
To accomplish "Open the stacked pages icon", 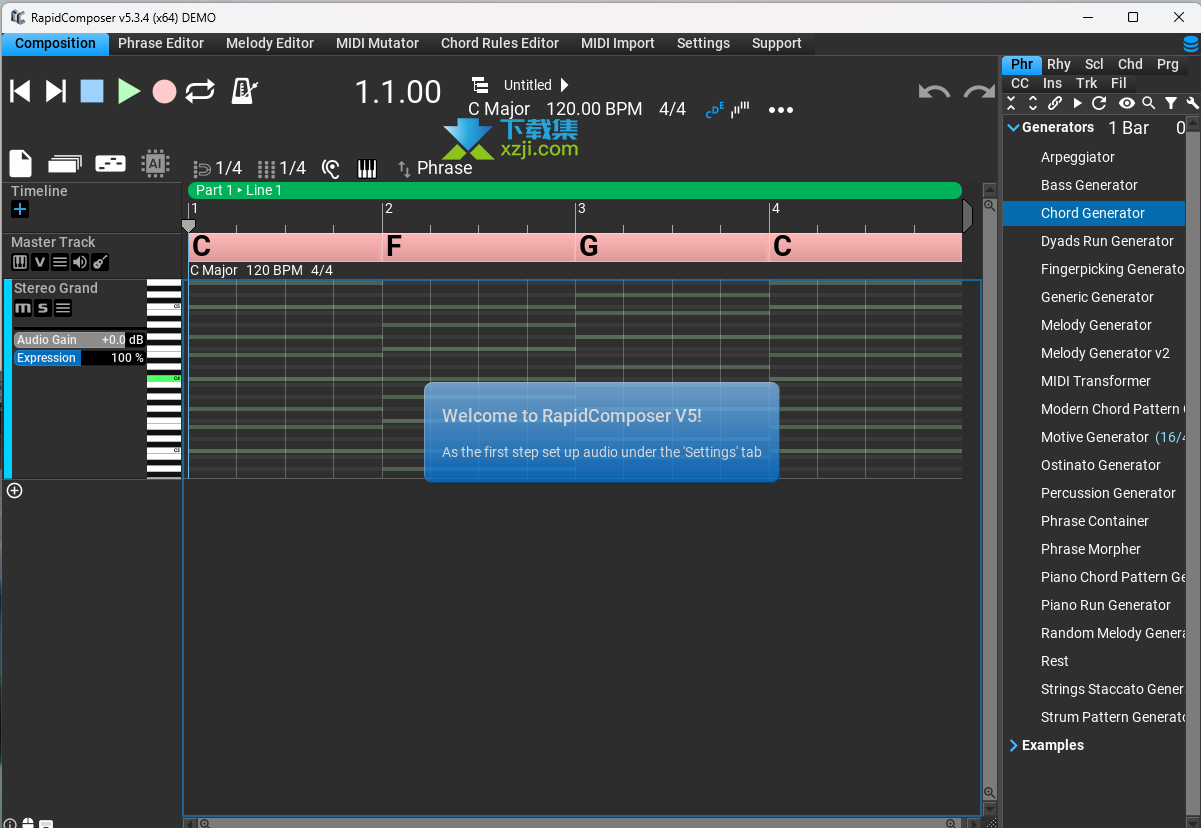I will tap(65, 164).
